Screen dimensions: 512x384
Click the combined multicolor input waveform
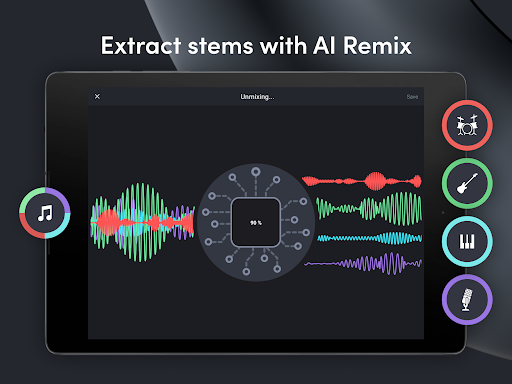[143, 222]
